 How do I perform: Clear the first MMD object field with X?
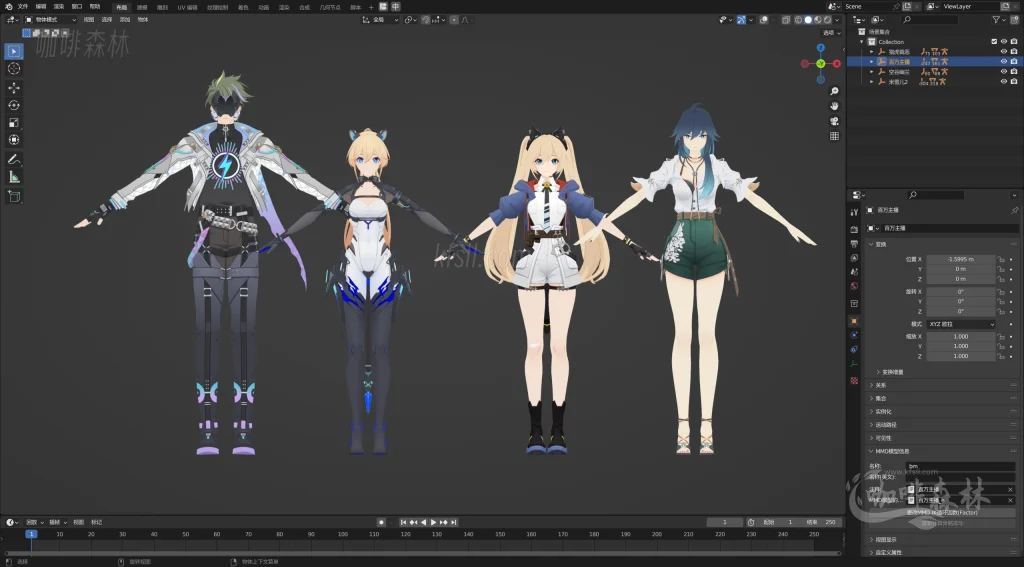click(x=1010, y=489)
